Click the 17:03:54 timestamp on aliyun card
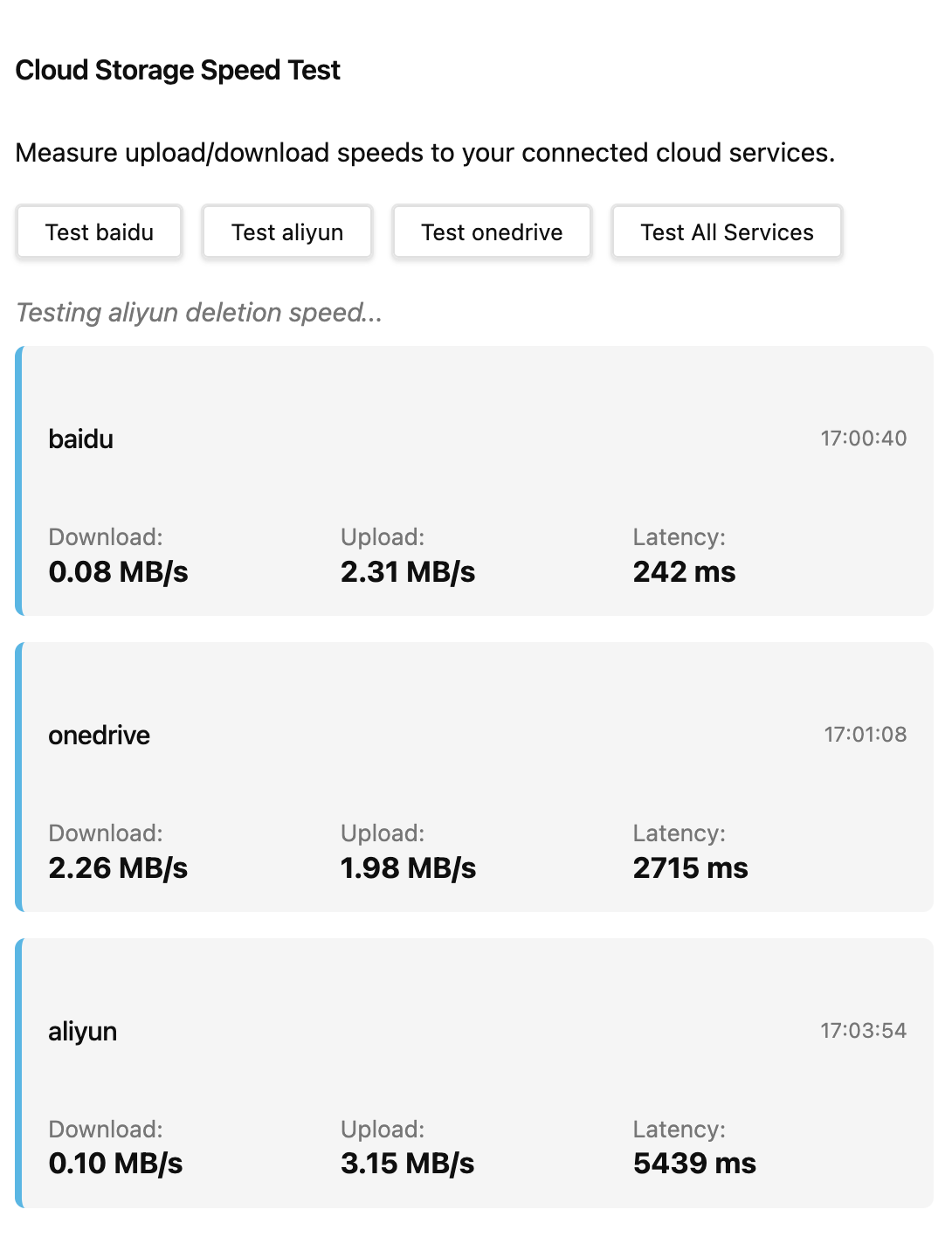This screenshot has width=952, height=1237. 863,1031
